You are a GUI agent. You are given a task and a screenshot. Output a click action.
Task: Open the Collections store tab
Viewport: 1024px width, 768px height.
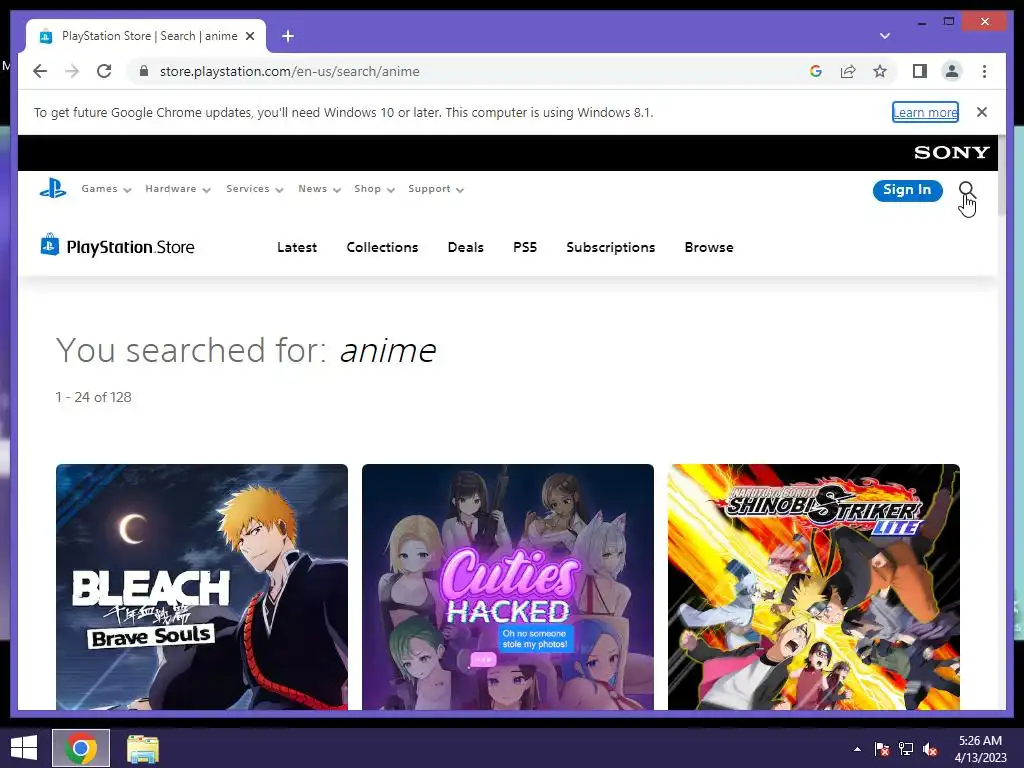(x=382, y=248)
